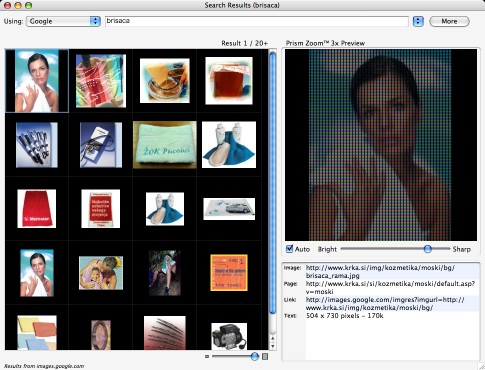Select the orange poster thumbnail
The image size is (485, 370).
tap(229, 273)
